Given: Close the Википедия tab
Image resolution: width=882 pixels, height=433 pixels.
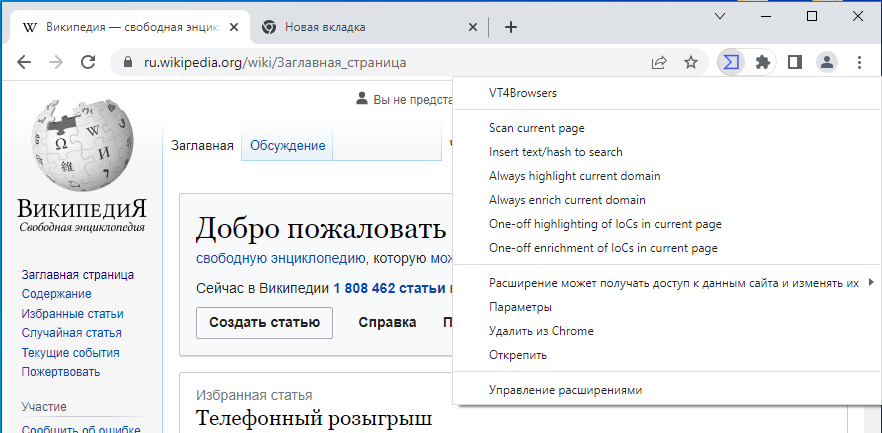Looking at the screenshot, I should coord(235,27).
